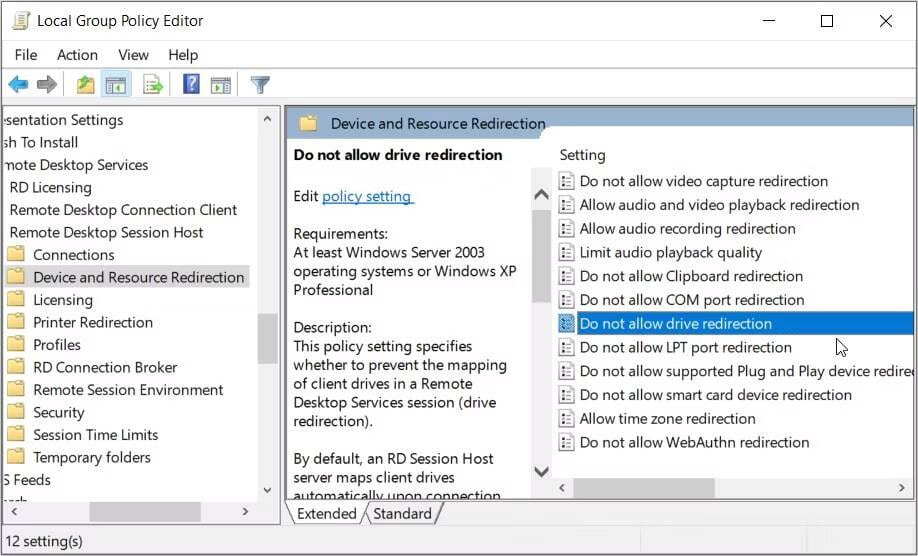Click up arrow of tree pane scrollbar

coord(267,119)
